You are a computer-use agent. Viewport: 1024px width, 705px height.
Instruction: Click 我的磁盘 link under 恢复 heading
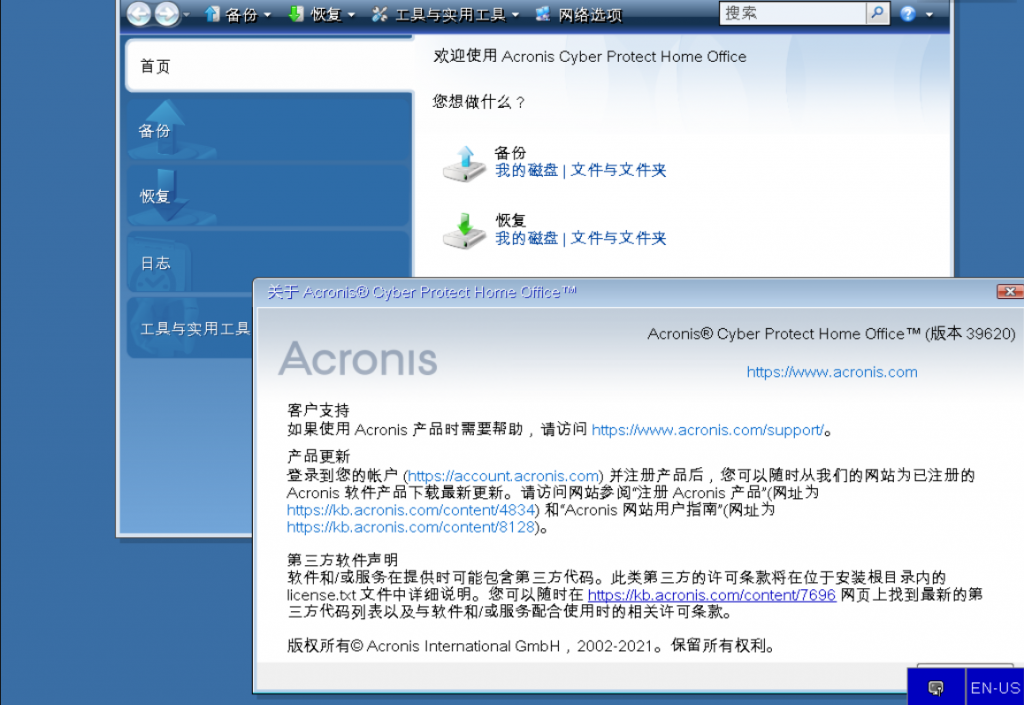click(x=526, y=239)
